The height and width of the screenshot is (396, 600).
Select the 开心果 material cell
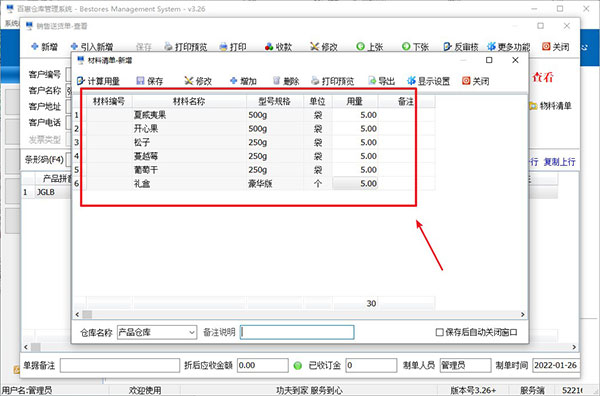coord(189,129)
